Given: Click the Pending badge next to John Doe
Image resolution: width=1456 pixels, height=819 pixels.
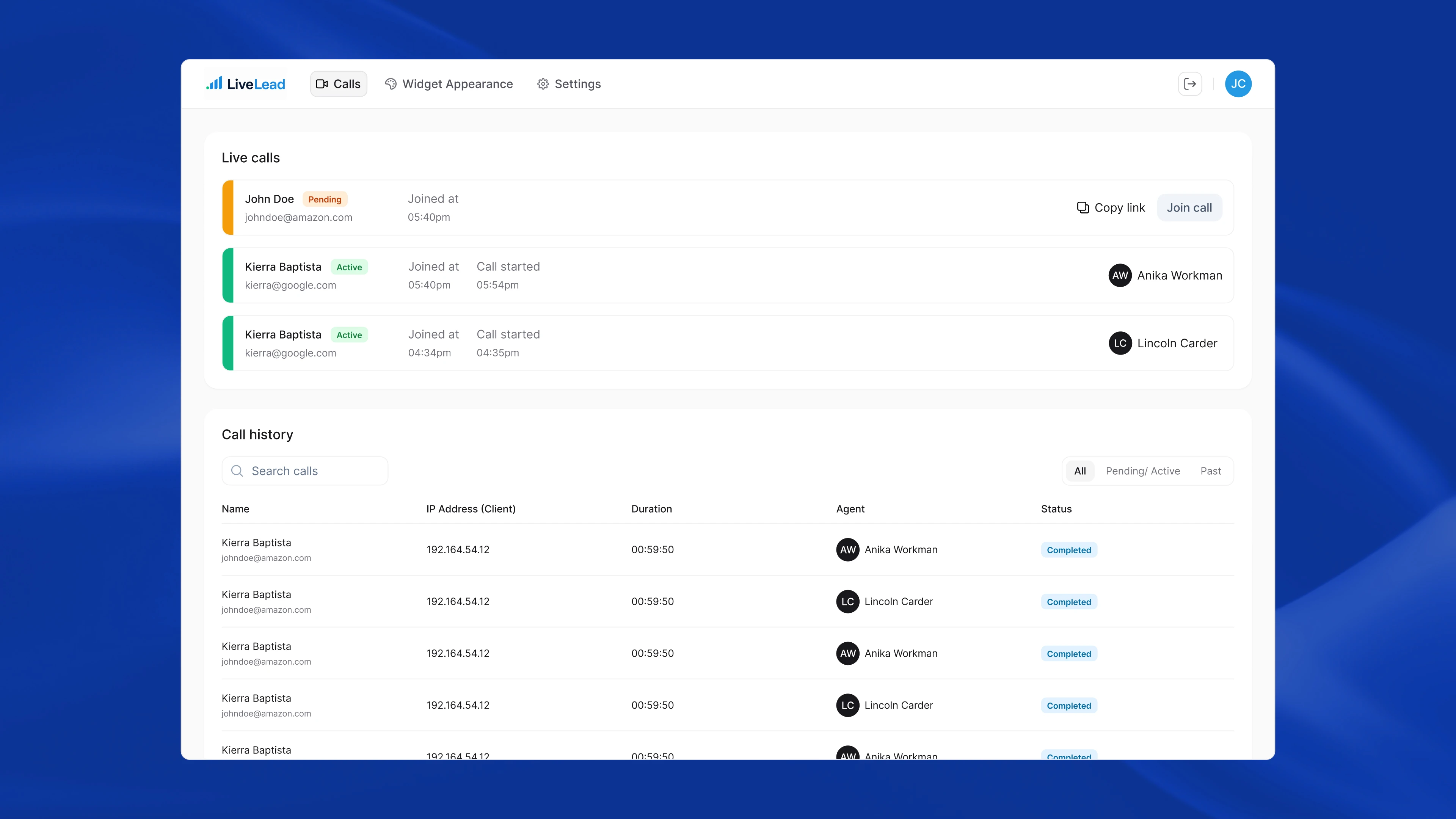Looking at the screenshot, I should click(325, 199).
